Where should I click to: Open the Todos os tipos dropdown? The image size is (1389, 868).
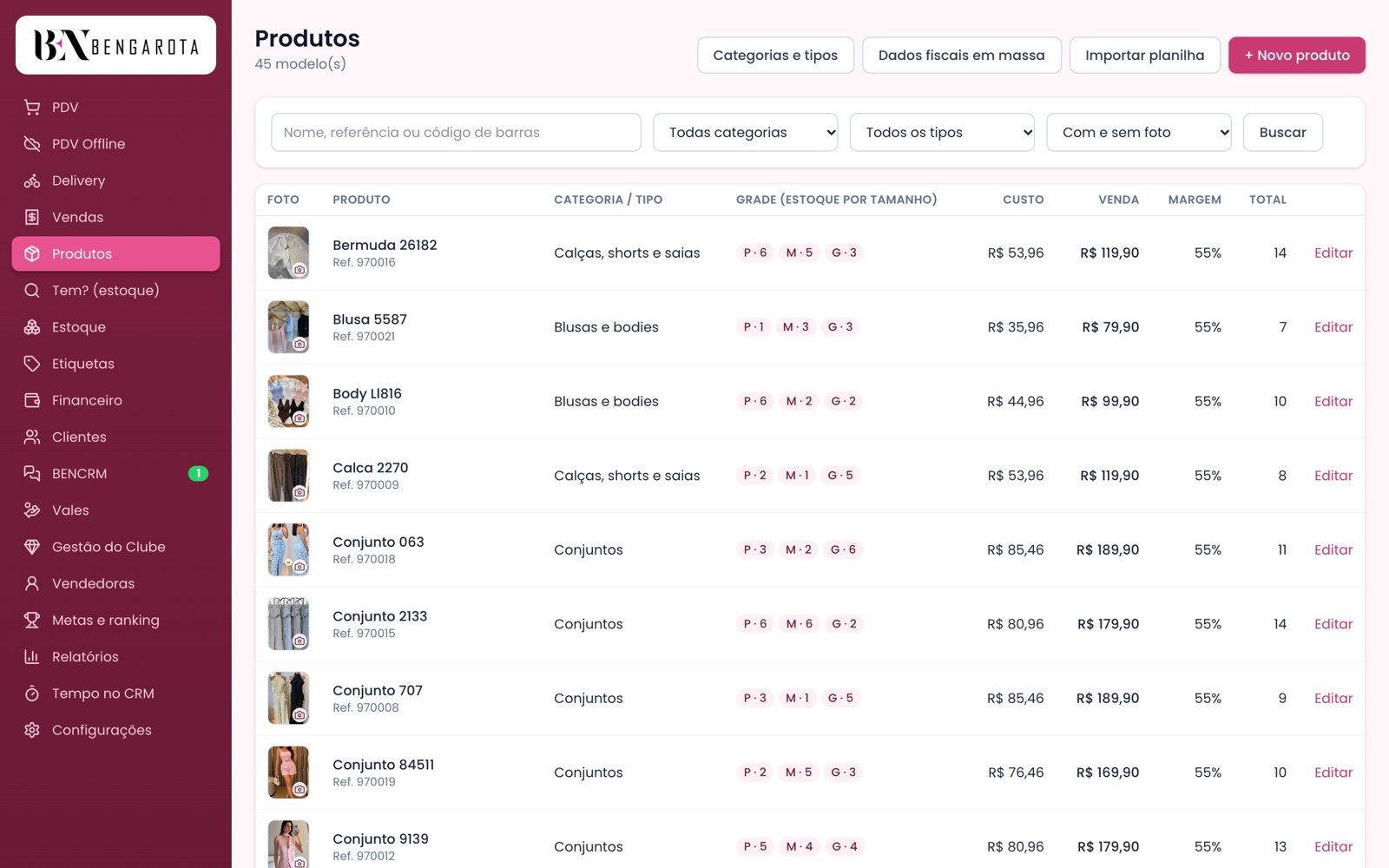pos(942,132)
